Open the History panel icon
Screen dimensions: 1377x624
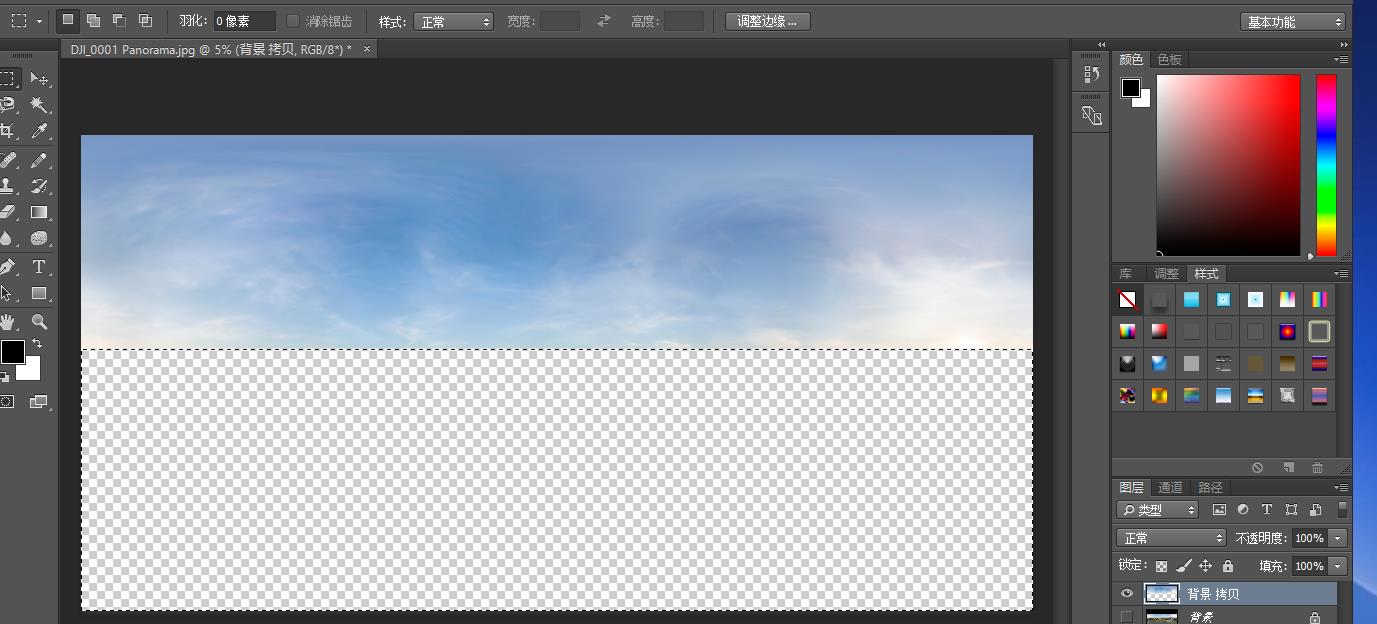point(1091,74)
